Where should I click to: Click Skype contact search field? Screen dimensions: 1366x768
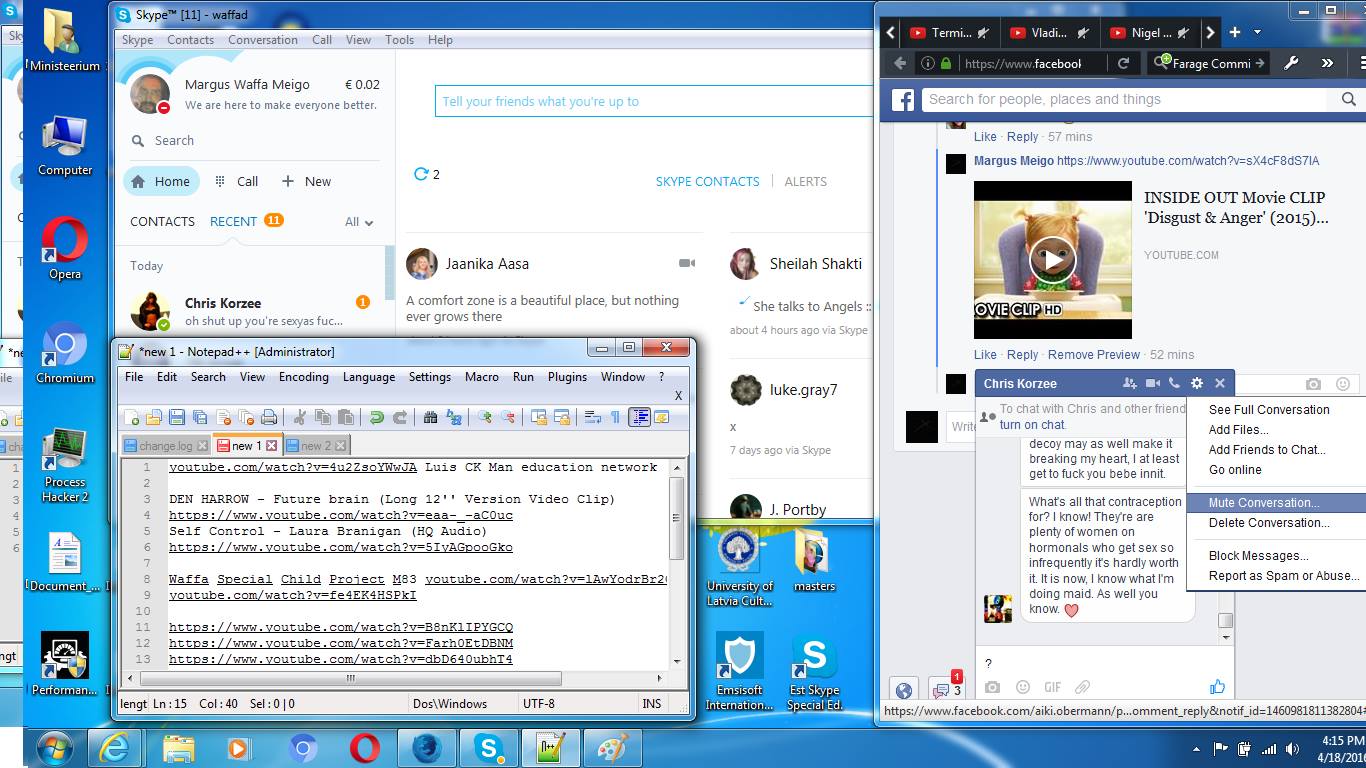pos(255,141)
